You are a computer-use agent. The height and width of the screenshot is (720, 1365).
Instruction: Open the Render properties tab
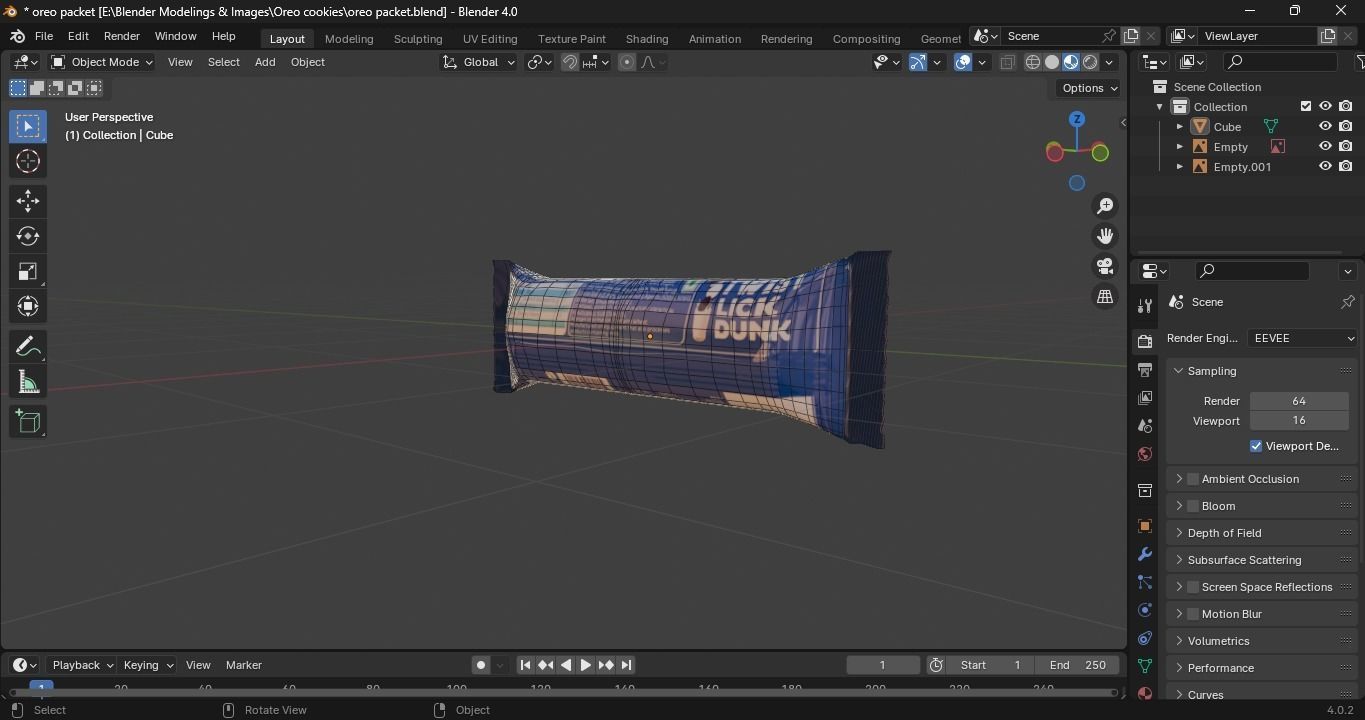[1145, 341]
